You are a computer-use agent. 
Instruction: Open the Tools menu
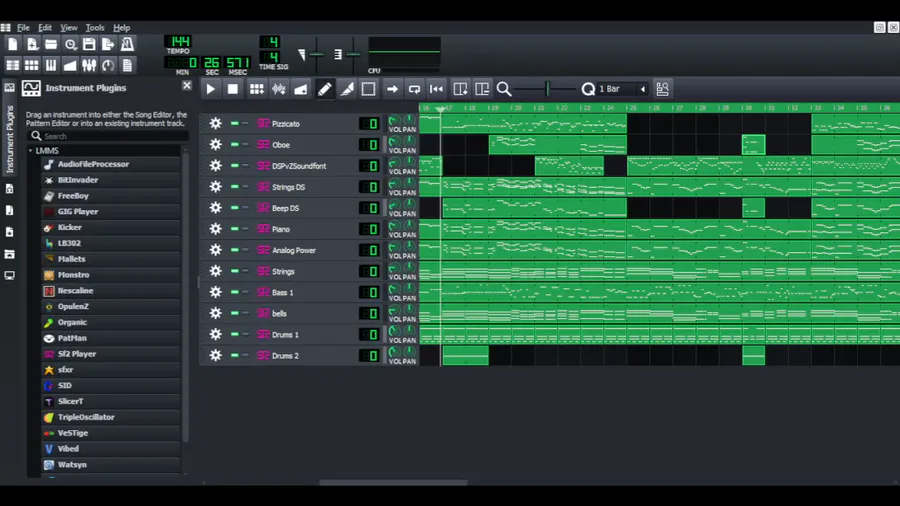point(95,28)
